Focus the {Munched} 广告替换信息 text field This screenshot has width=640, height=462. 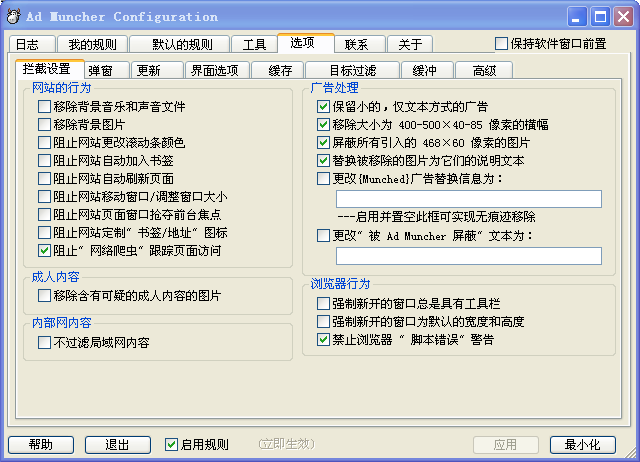click(469, 199)
